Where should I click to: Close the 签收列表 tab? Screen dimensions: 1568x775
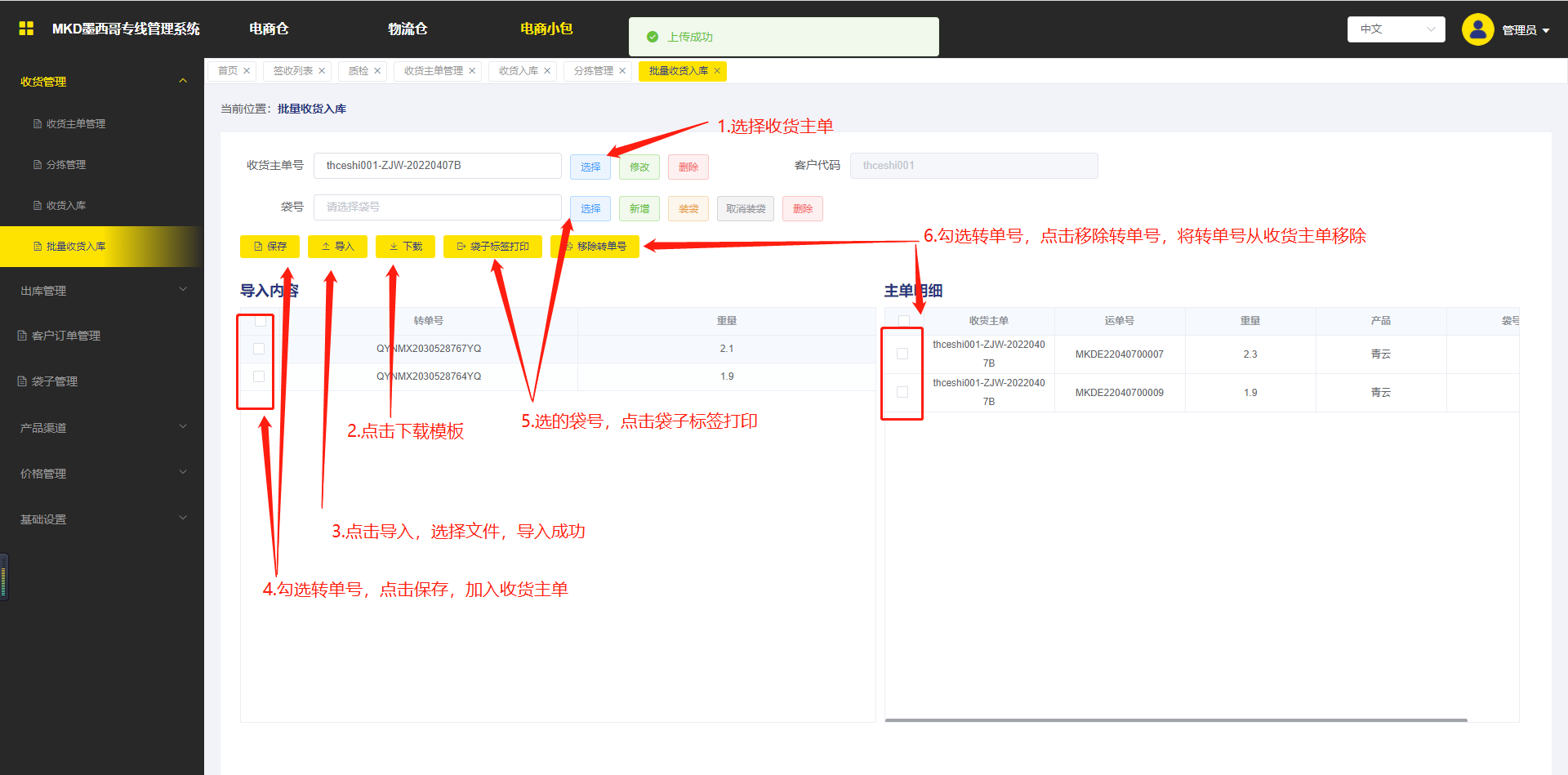point(322,71)
